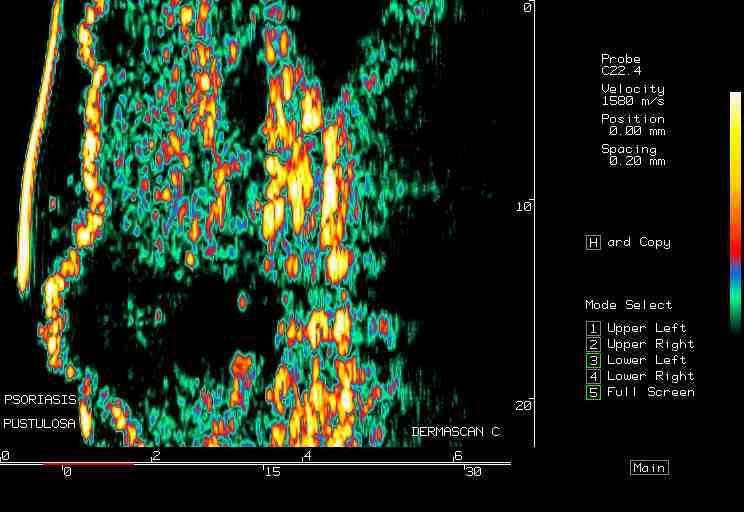This screenshot has height=512, width=744.
Task: Click the Upper Left label
Action: 647,328
